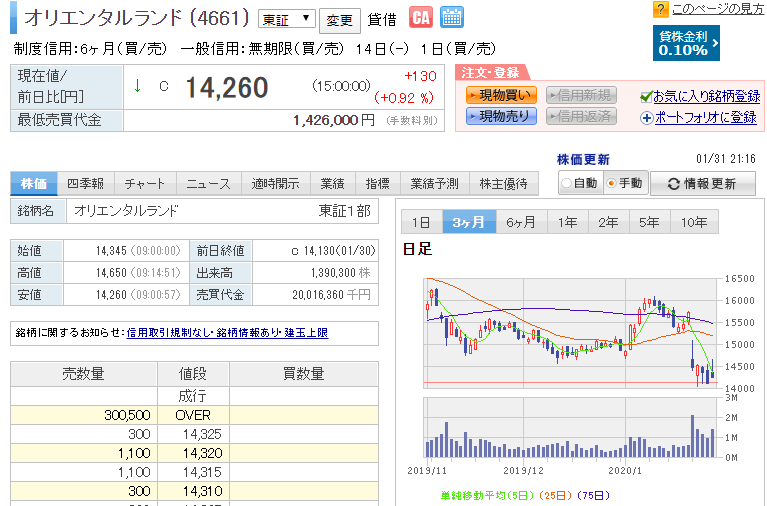This screenshot has width=767, height=506.
Task: Click the 信用新規 button
Action: point(581,95)
